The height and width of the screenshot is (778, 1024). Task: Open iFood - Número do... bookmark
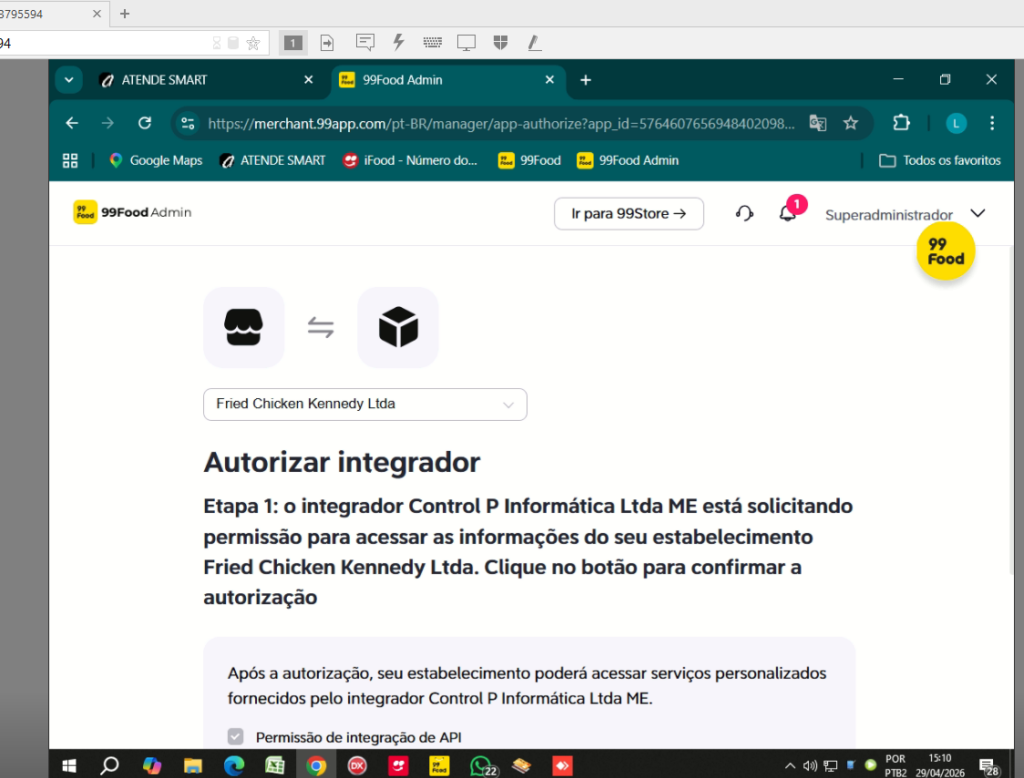click(x=410, y=161)
